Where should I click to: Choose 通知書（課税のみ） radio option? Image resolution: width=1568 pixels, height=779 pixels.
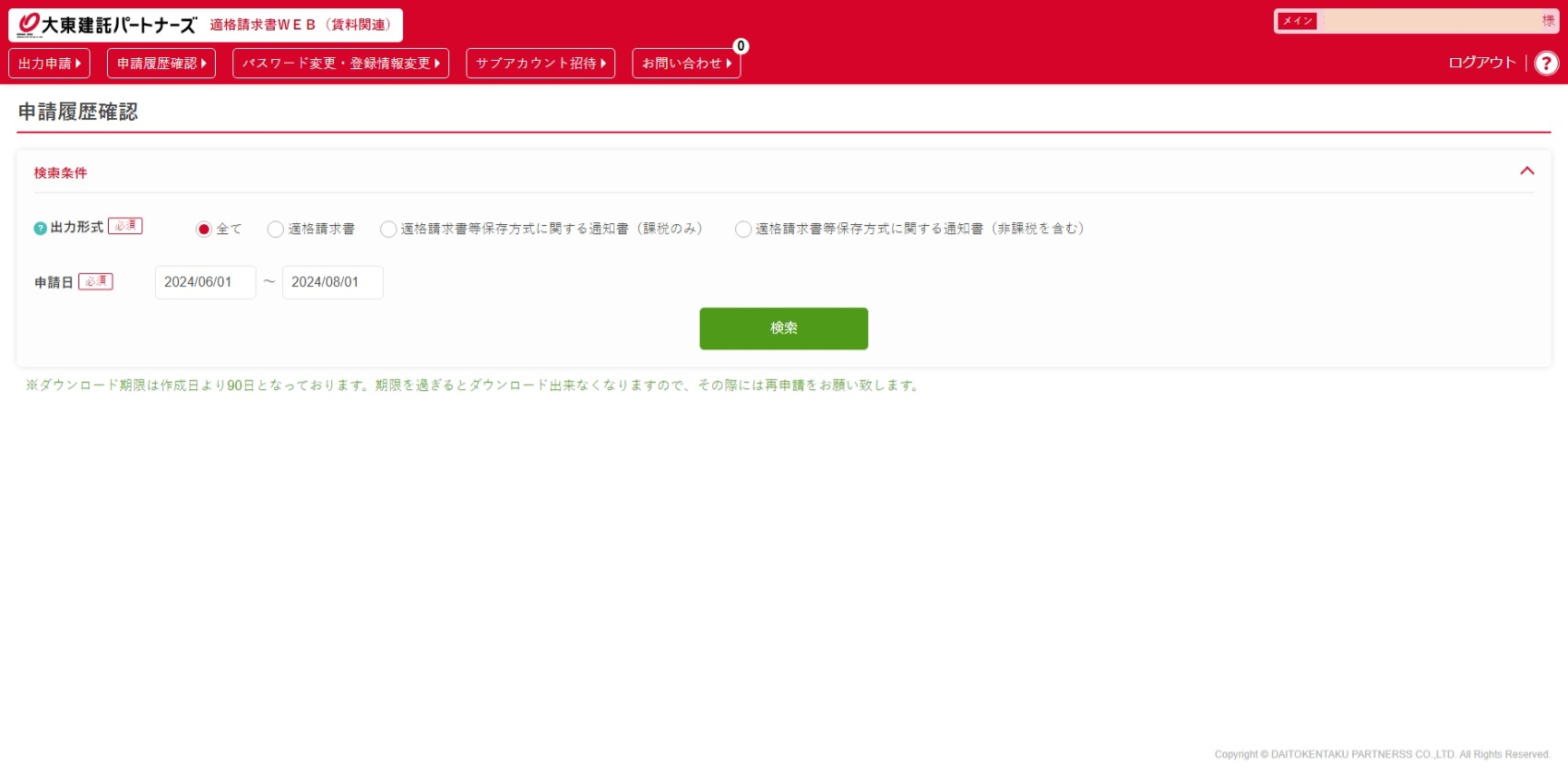point(388,230)
